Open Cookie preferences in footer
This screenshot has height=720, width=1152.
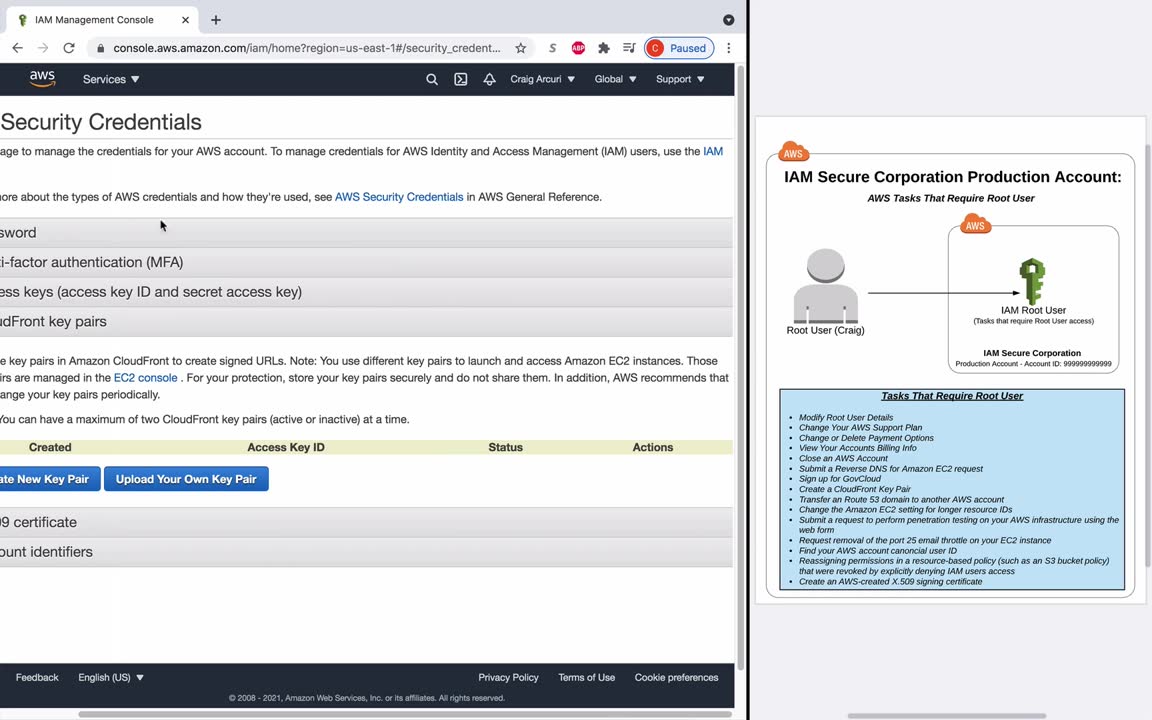(x=677, y=677)
